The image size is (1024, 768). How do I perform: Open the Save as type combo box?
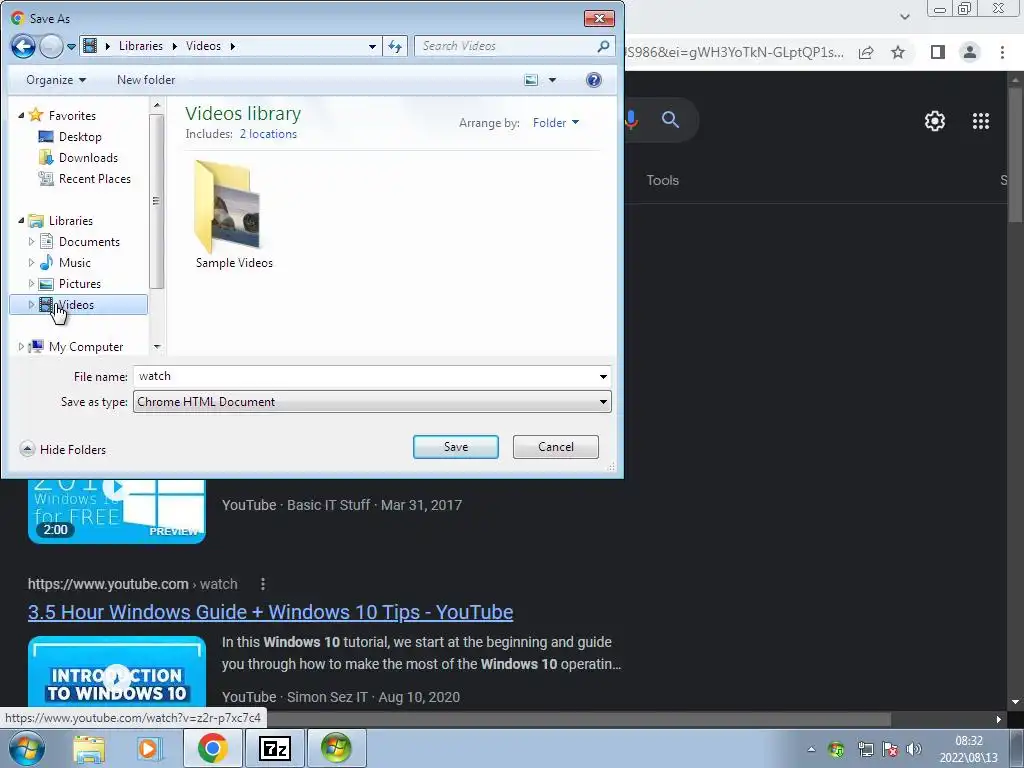[x=372, y=402]
